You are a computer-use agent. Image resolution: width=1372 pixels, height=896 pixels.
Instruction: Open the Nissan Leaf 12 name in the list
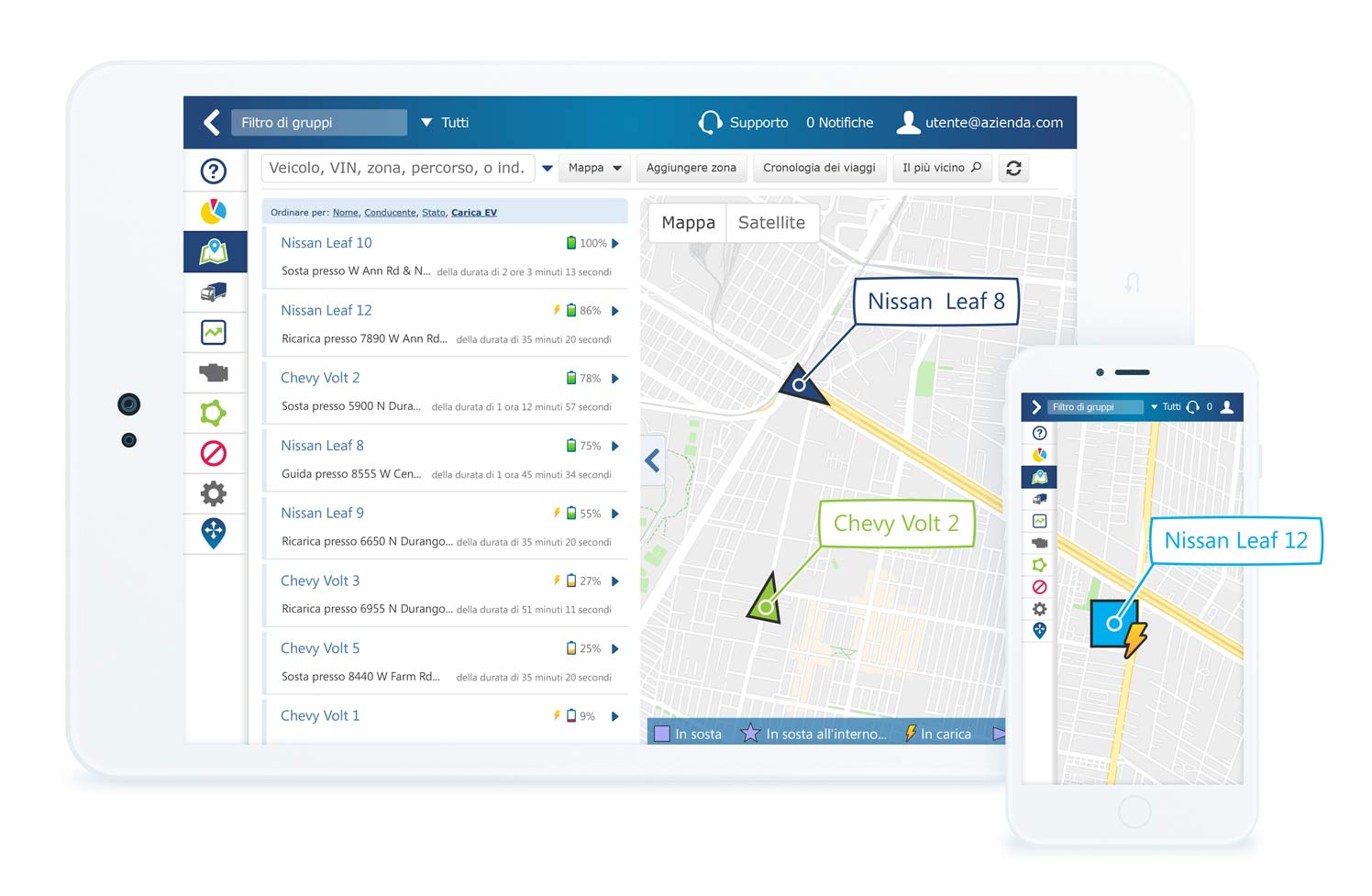(x=326, y=311)
